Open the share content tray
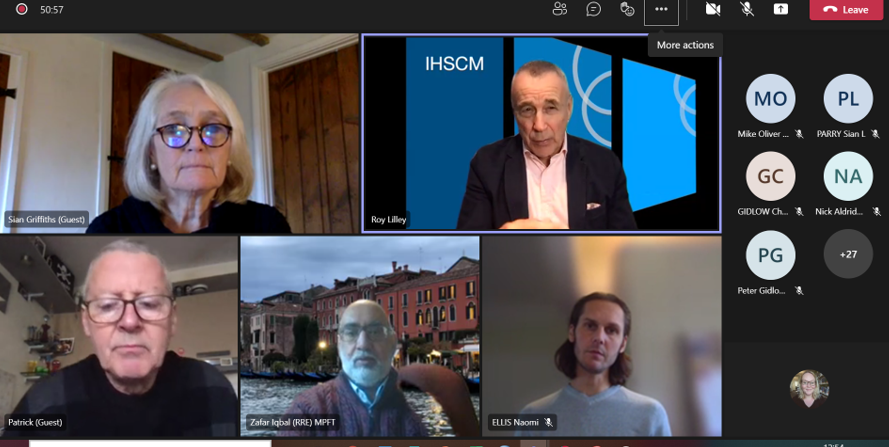The image size is (889, 447). (781, 9)
